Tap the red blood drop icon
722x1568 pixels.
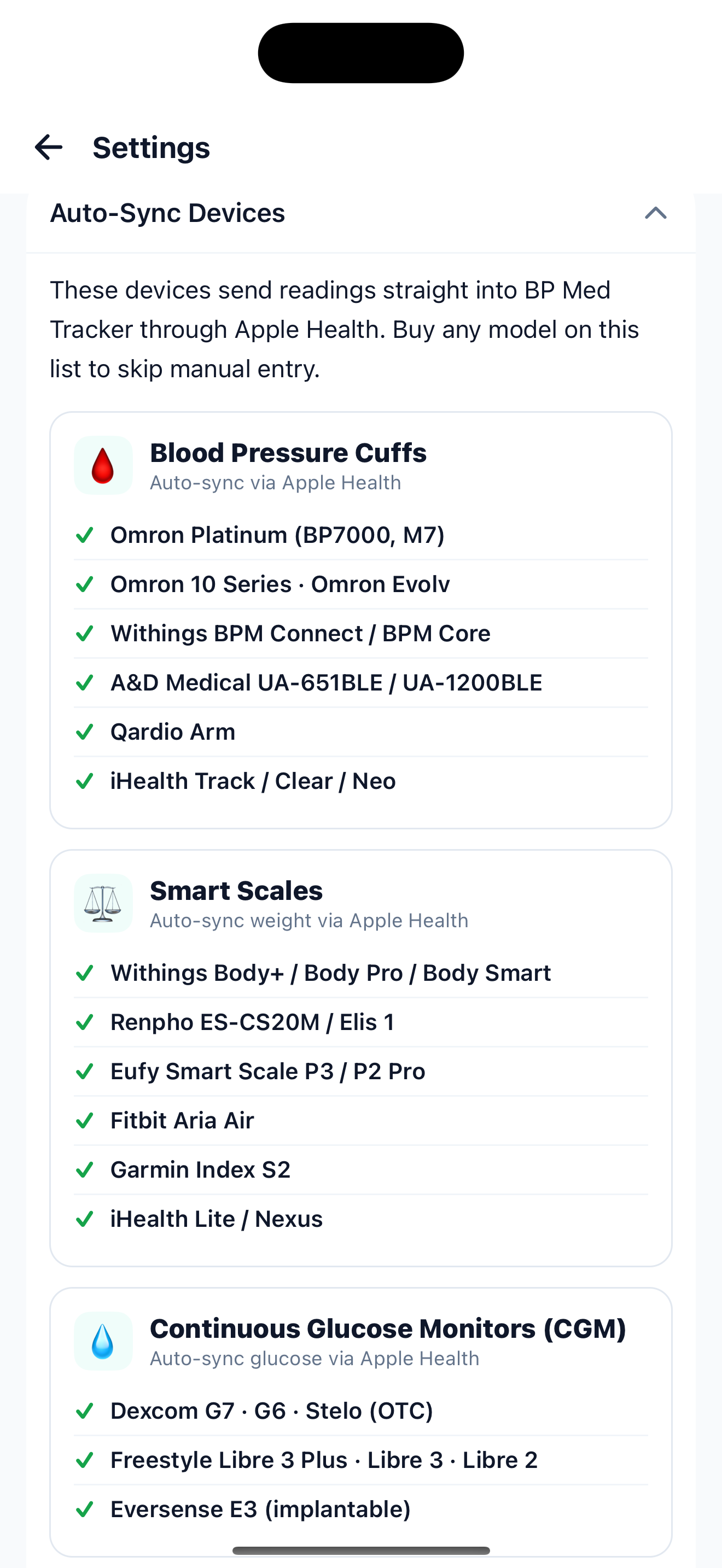(x=103, y=466)
